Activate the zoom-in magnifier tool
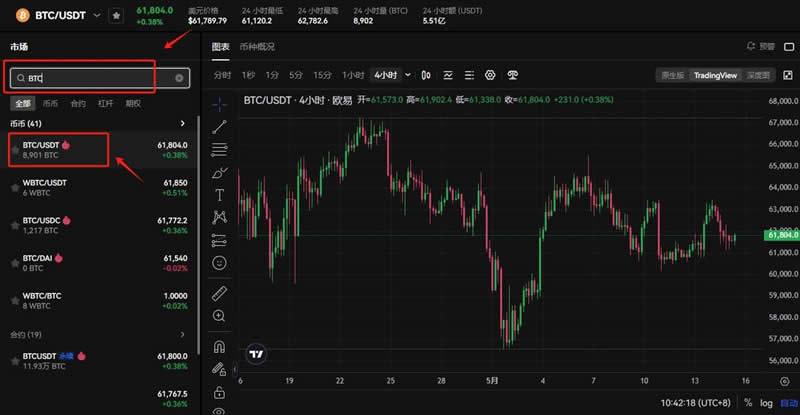 click(x=219, y=316)
